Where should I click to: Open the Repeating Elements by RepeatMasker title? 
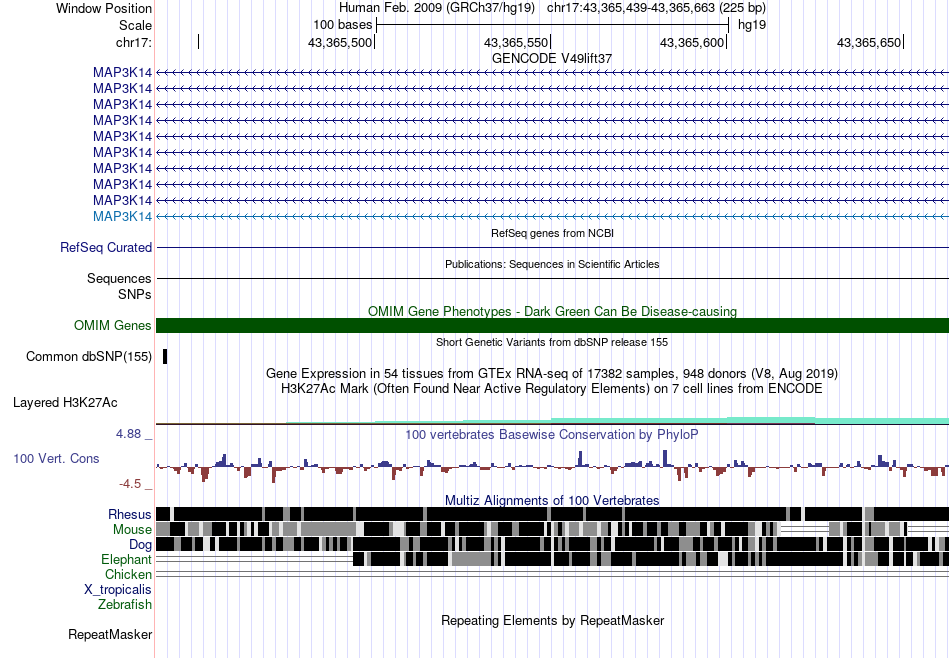pyautogui.click(x=552, y=620)
